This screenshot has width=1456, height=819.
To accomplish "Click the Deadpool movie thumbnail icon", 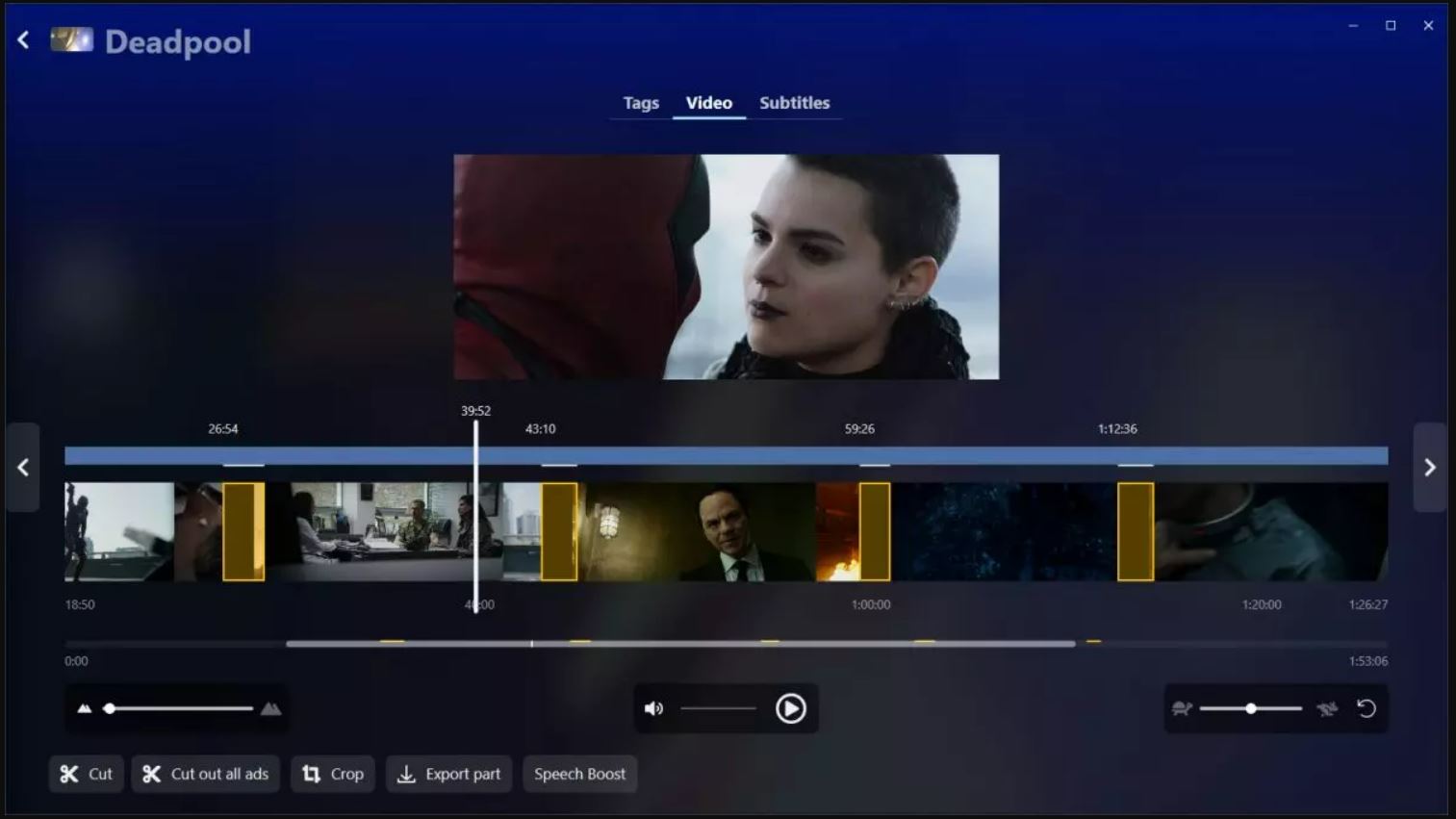I will (72, 39).
